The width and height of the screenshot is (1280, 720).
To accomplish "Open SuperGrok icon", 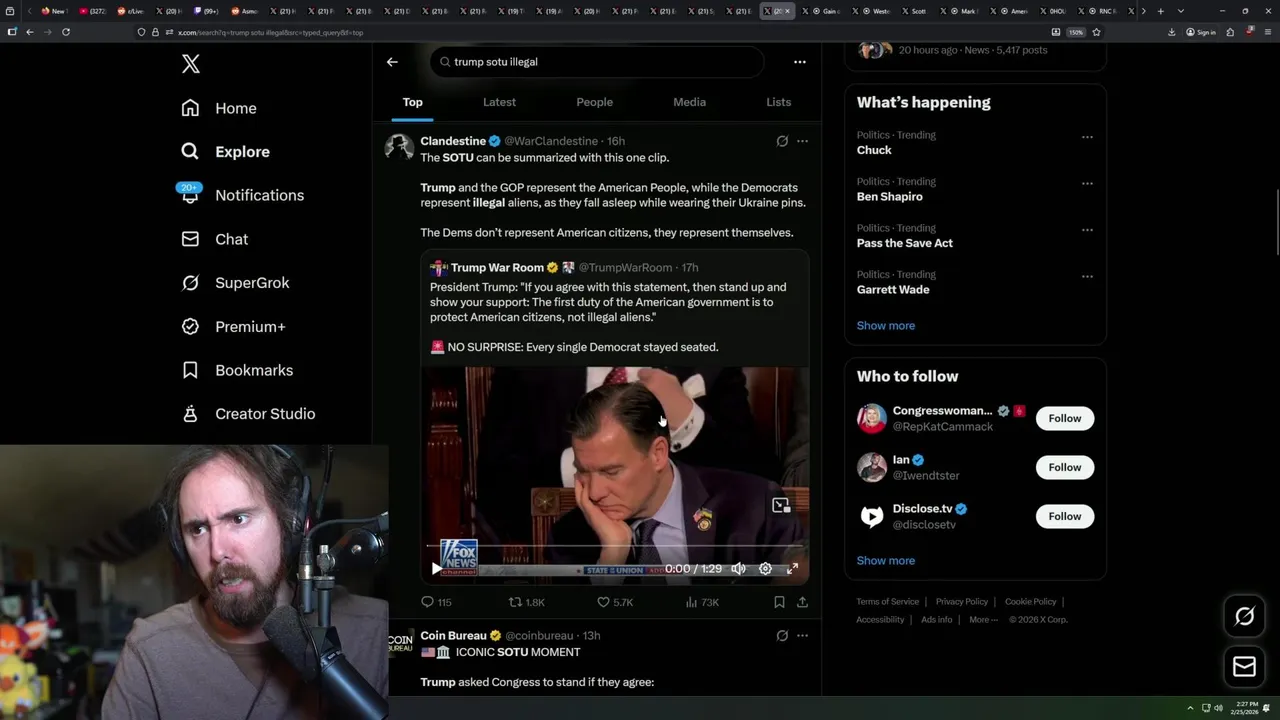I will pos(190,283).
